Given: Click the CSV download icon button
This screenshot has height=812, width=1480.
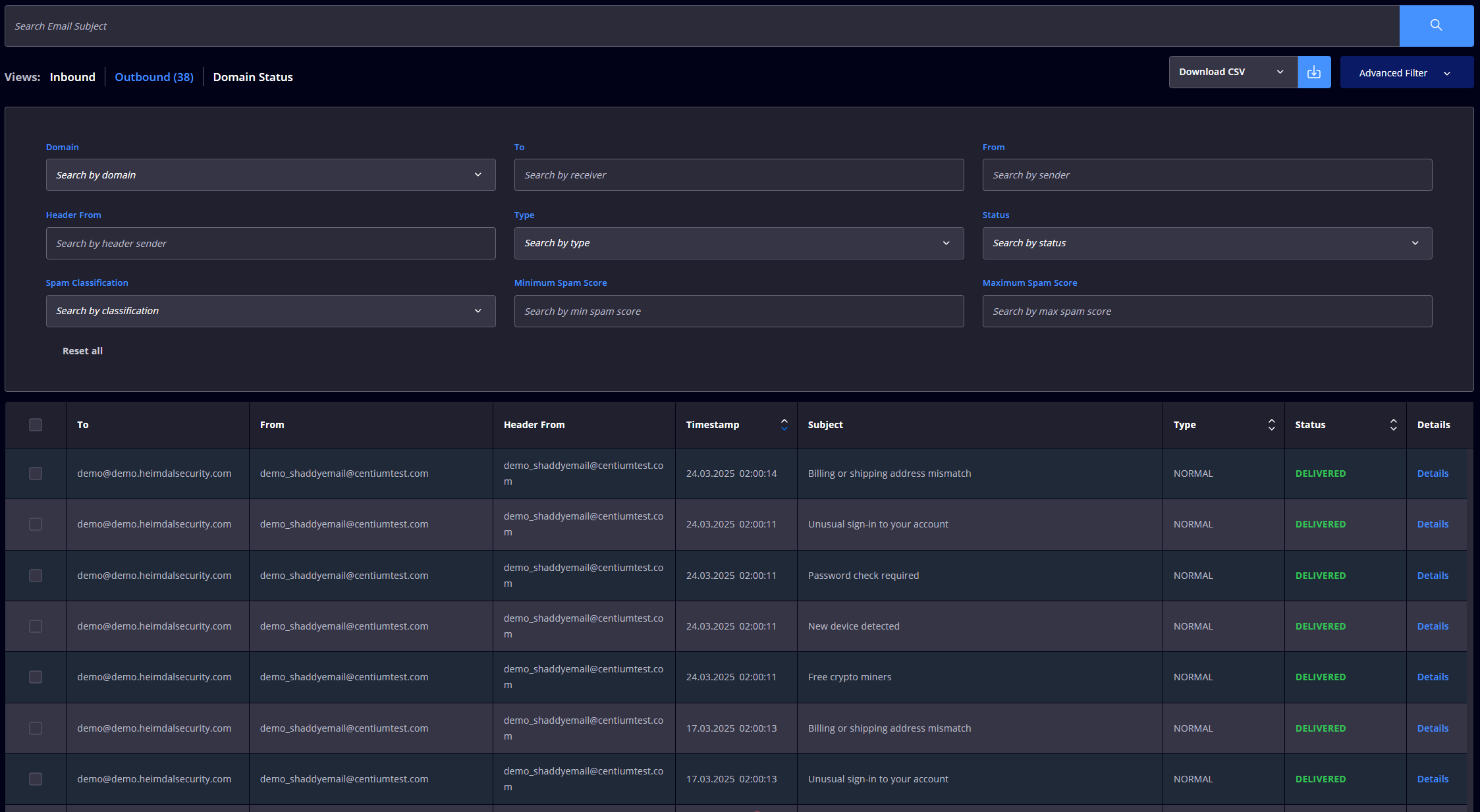Looking at the screenshot, I should (1314, 72).
